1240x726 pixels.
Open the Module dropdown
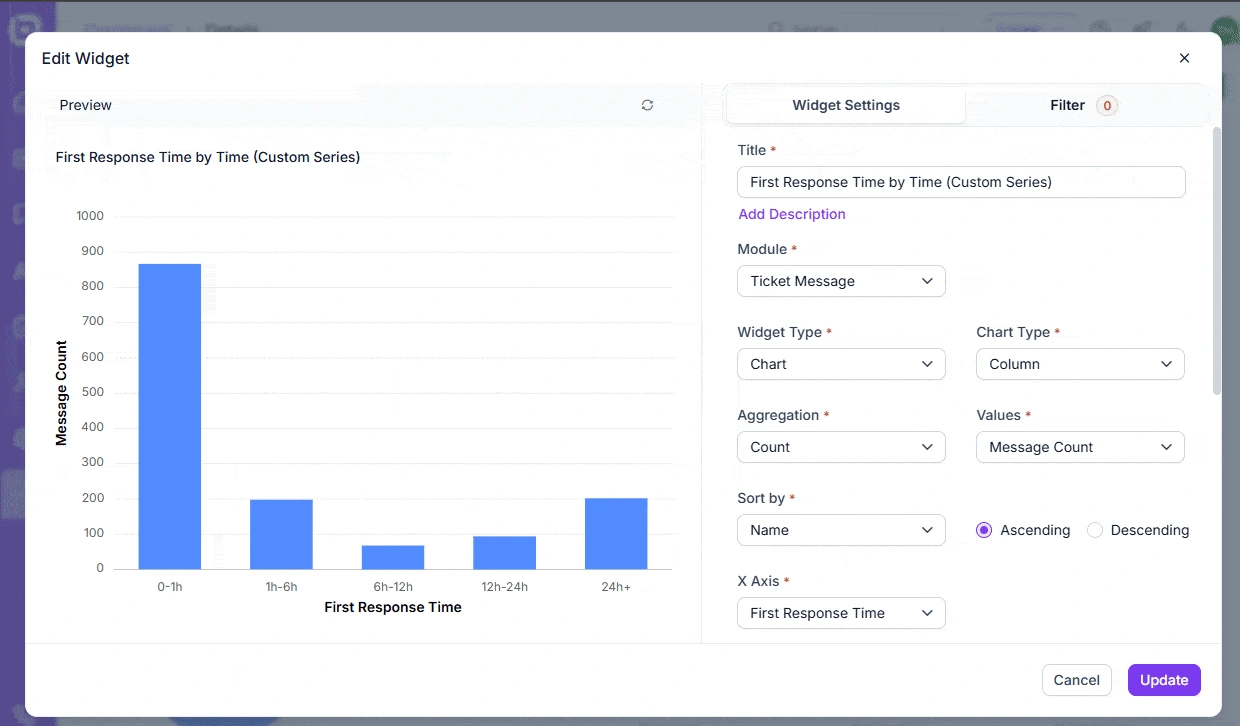pos(841,281)
